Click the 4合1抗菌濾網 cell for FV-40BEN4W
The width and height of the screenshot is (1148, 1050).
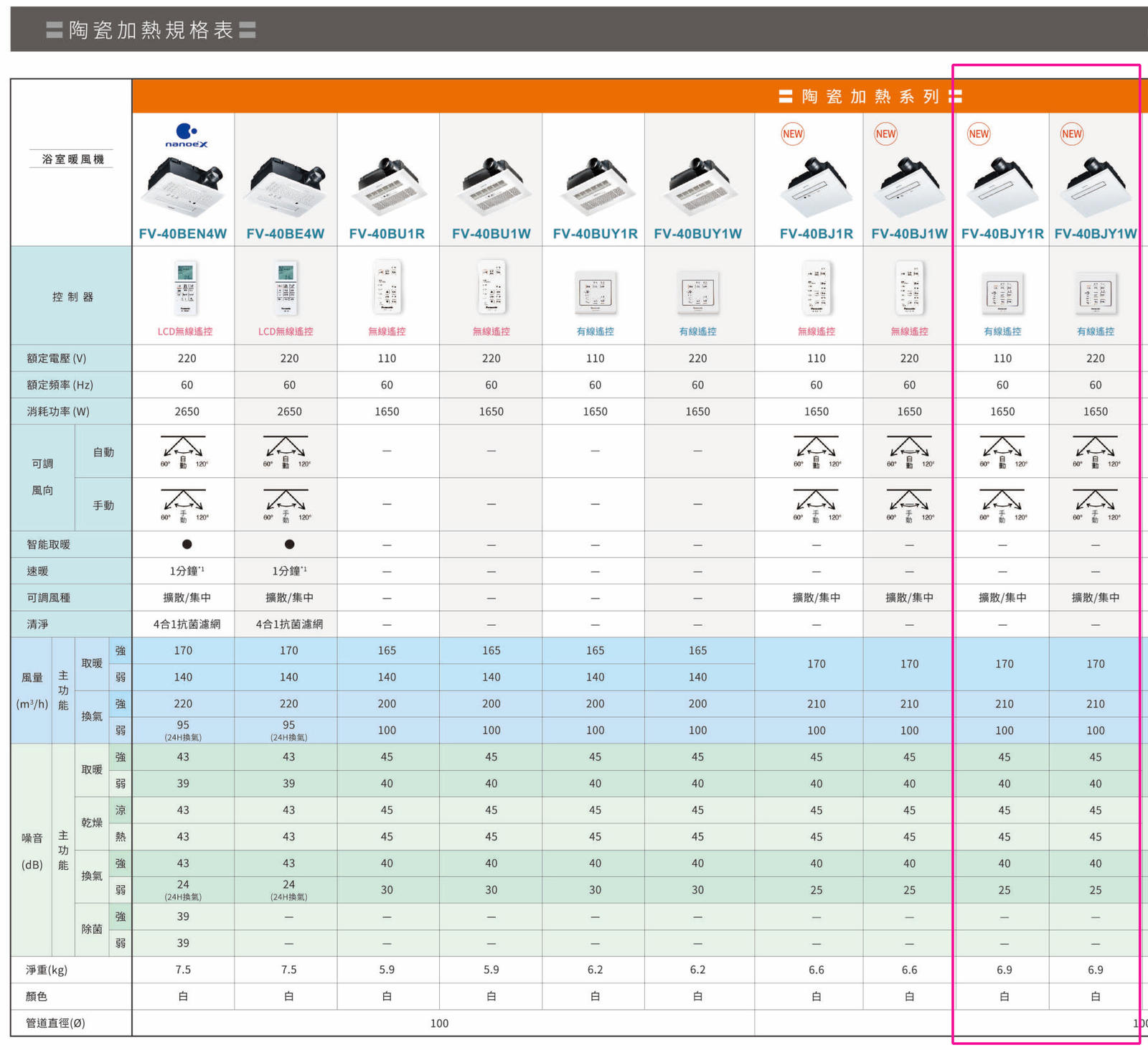coord(187,624)
